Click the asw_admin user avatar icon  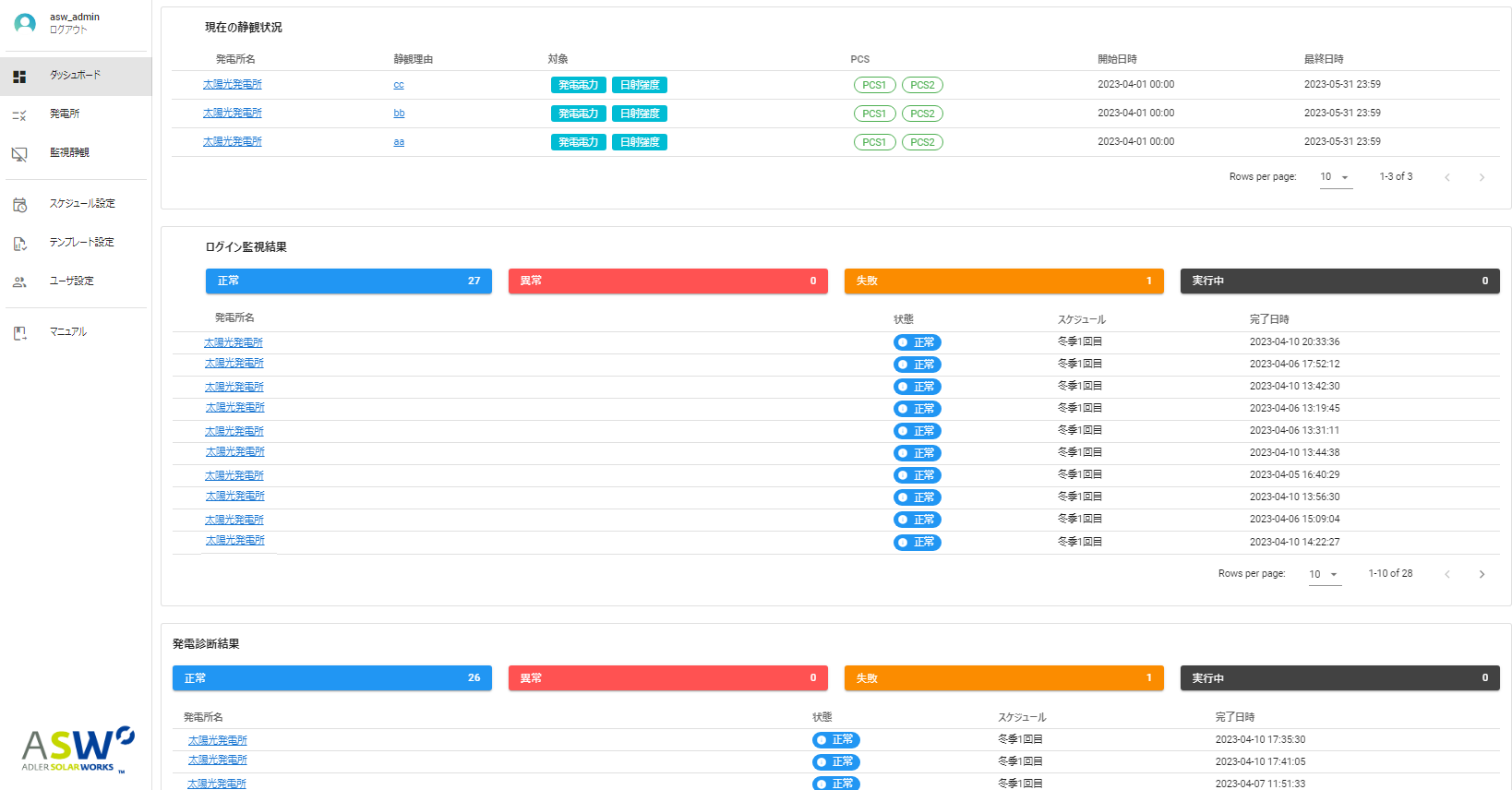tap(25, 23)
